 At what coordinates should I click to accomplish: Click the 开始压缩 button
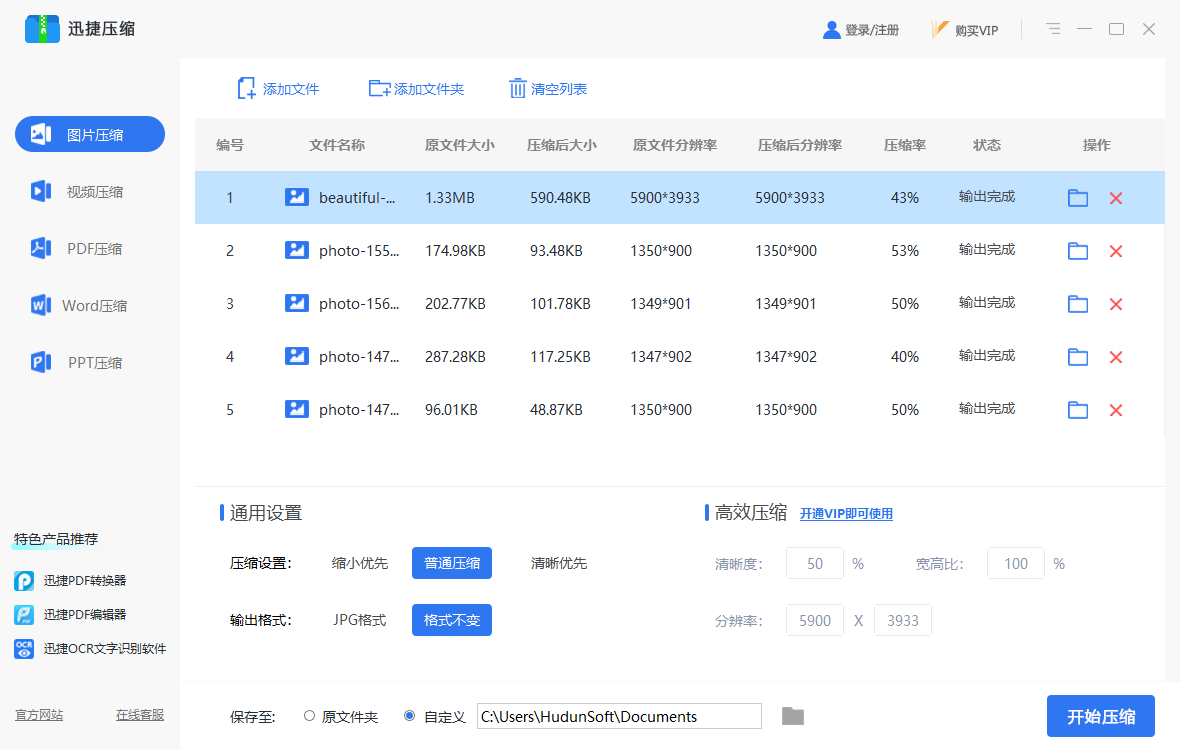(x=1100, y=716)
